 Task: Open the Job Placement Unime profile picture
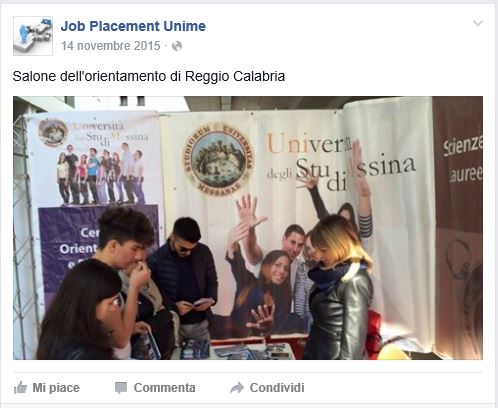click(x=33, y=36)
